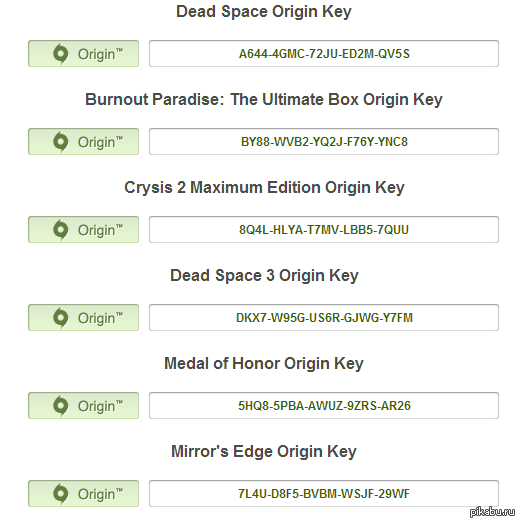Click the Origin swirl icon for Burnout Paradise
Image resolution: width=520 pixels, height=523 pixels.
pos(61,142)
